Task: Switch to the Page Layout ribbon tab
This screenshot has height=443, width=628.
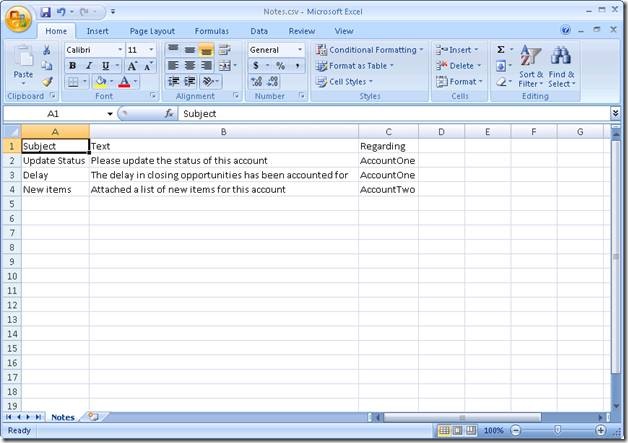Action: pyautogui.click(x=152, y=31)
